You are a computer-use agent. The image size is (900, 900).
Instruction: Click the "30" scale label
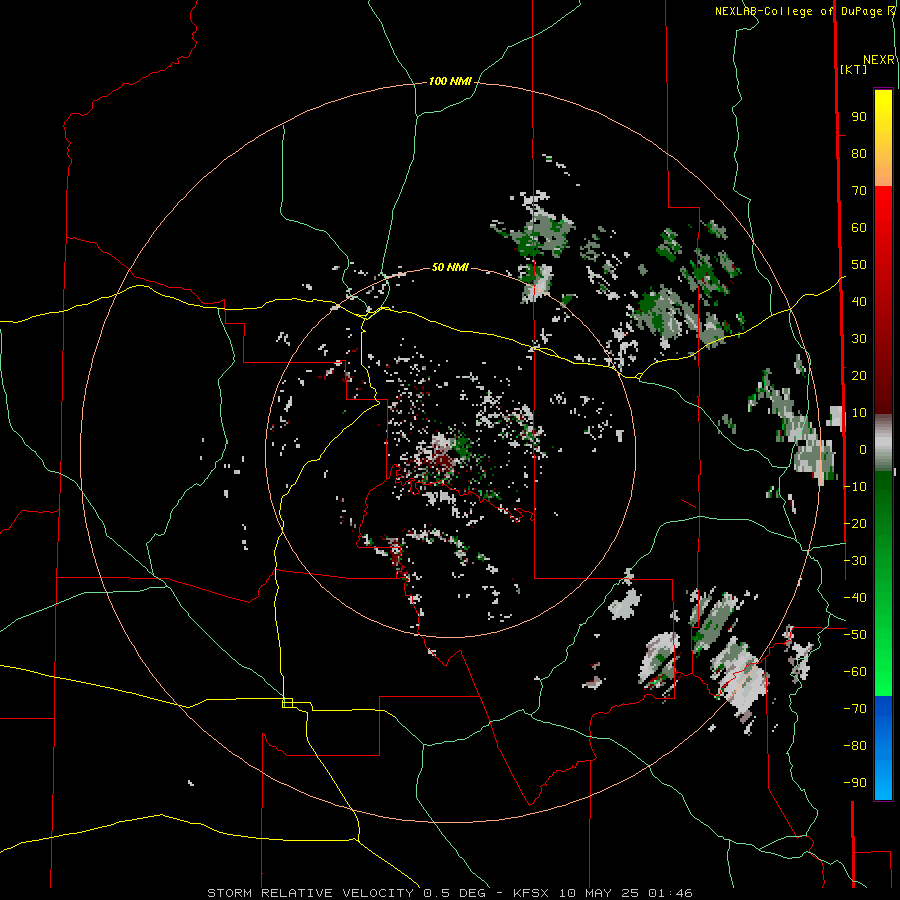pyautogui.click(x=859, y=339)
